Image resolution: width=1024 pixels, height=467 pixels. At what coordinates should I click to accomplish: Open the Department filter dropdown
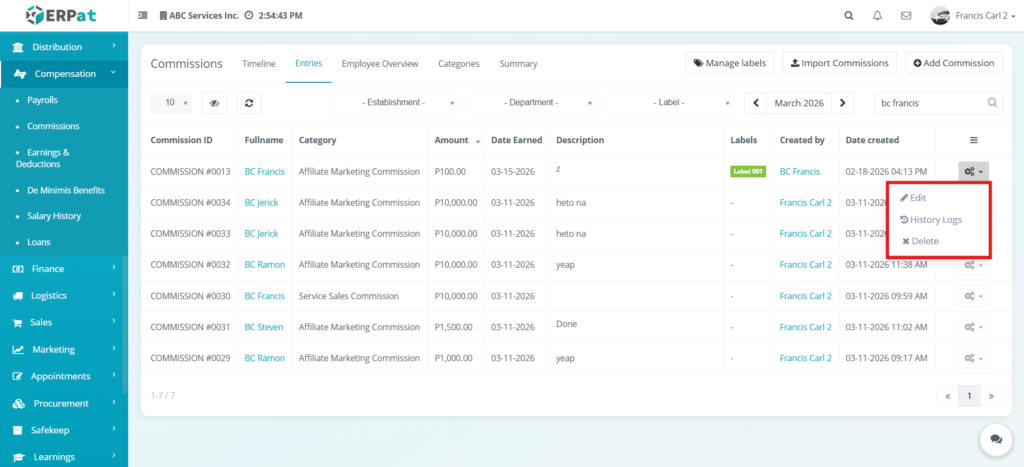click(x=536, y=103)
